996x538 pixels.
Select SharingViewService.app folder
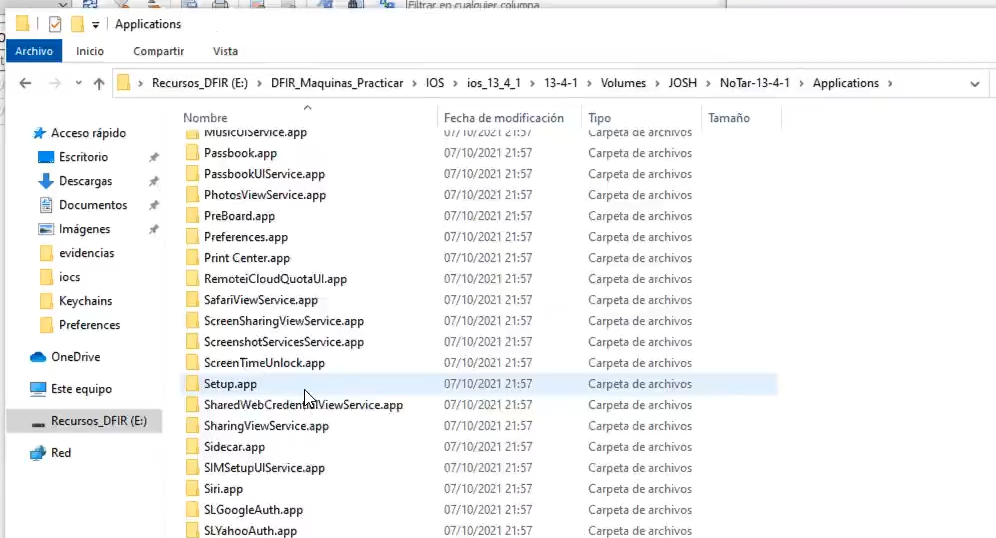pos(266,426)
